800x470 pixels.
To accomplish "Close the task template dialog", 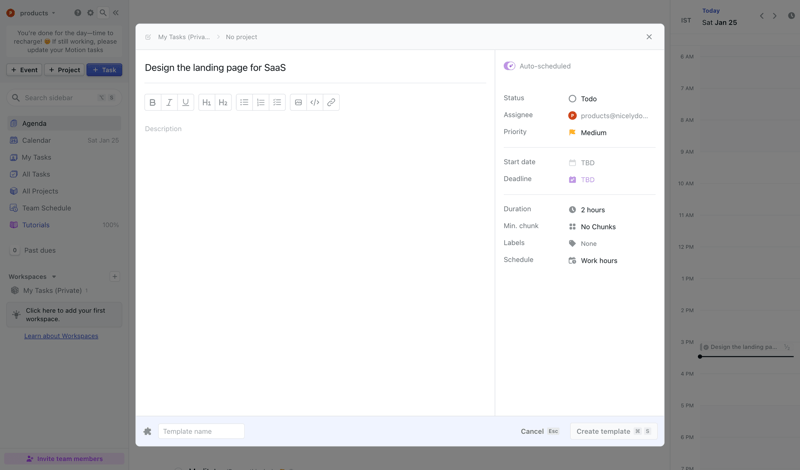I will point(649,37).
